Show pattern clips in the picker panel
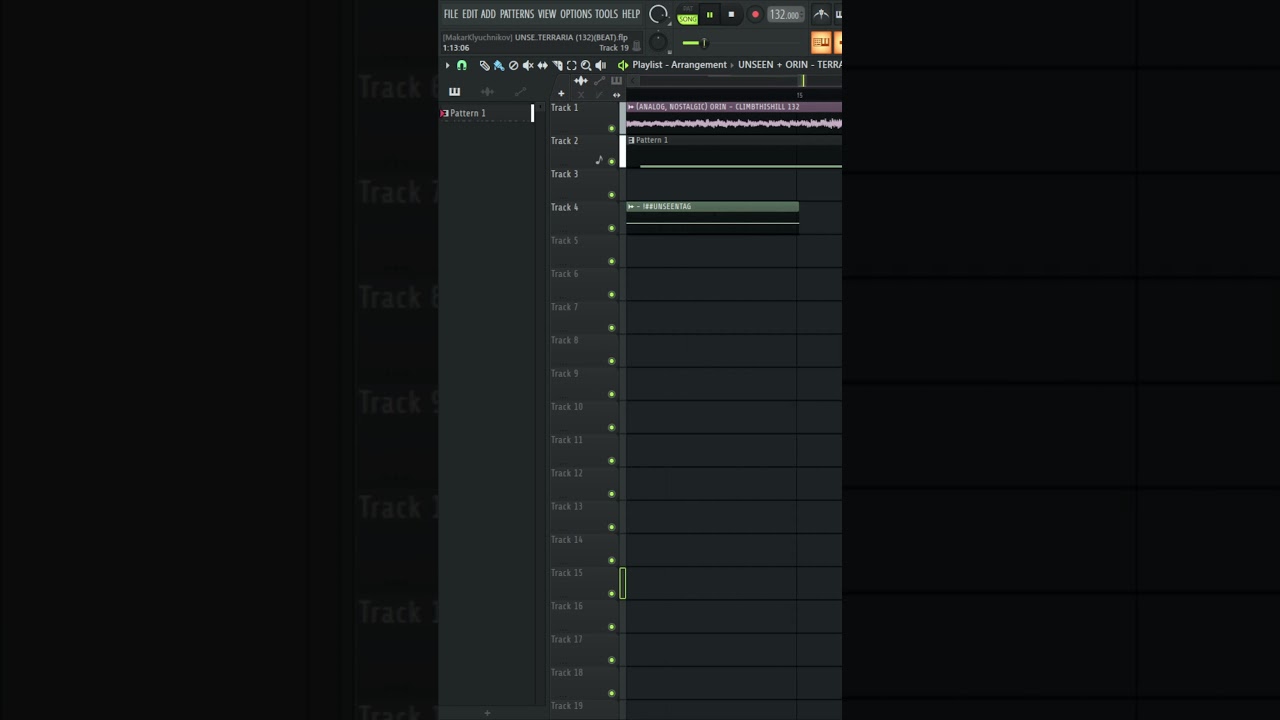This screenshot has height=720, width=1280. [x=455, y=92]
